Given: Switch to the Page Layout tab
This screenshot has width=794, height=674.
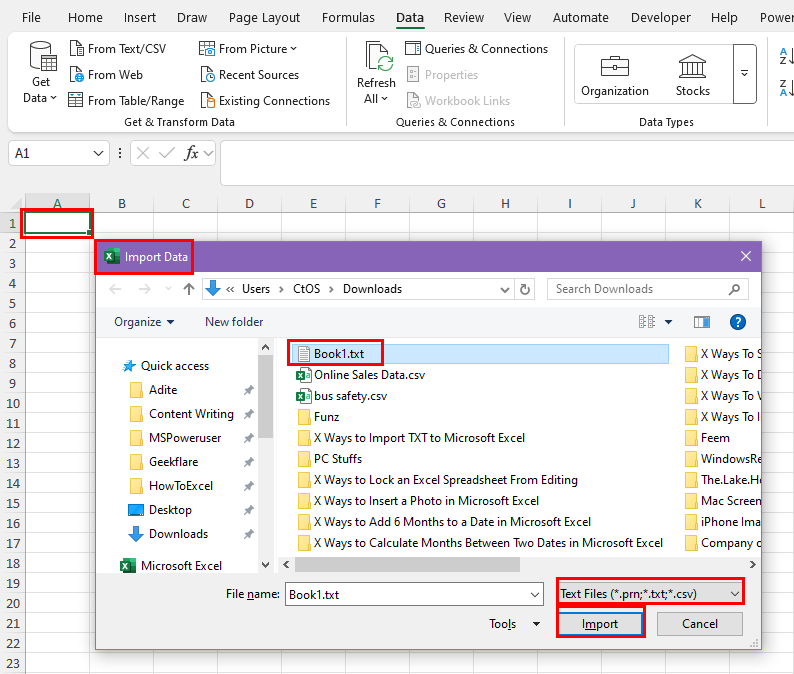Looking at the screenshot, I should [x=264, y=18].
